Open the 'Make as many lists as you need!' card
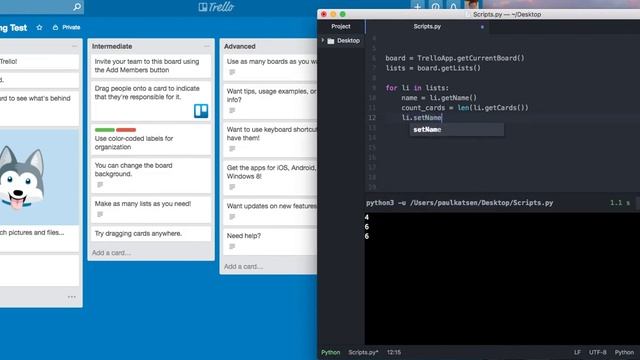 (x=151, y=209)
